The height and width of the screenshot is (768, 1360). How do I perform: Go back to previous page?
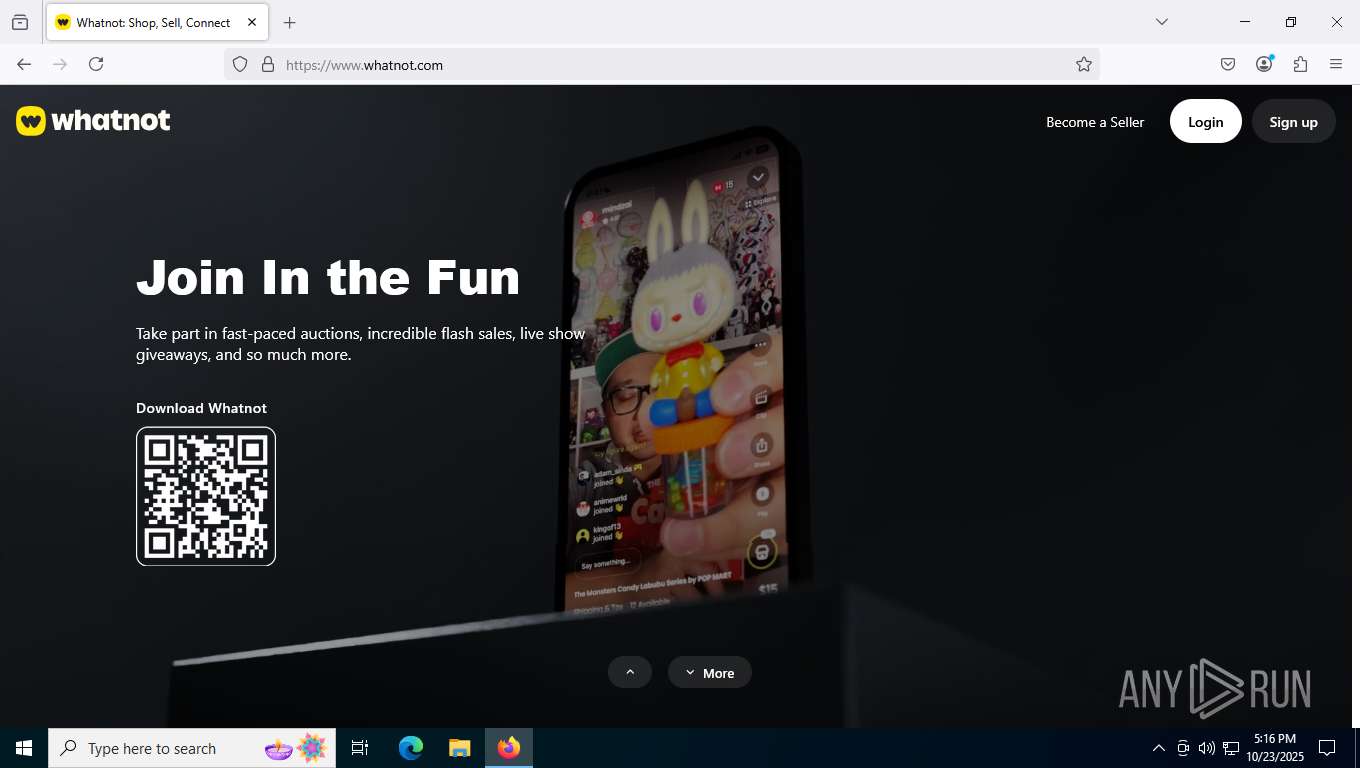[x=24, y=64]
